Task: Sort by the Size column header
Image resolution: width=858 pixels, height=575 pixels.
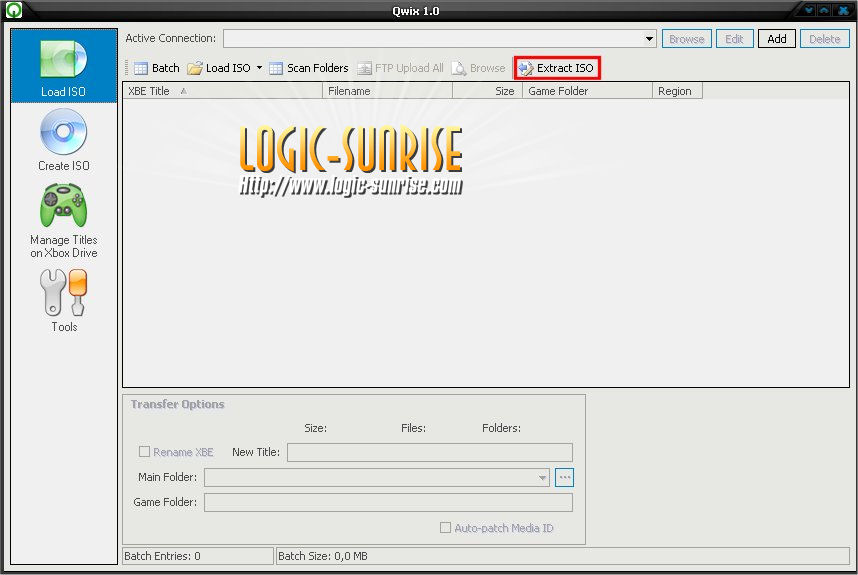Action: tap(488, 91)
